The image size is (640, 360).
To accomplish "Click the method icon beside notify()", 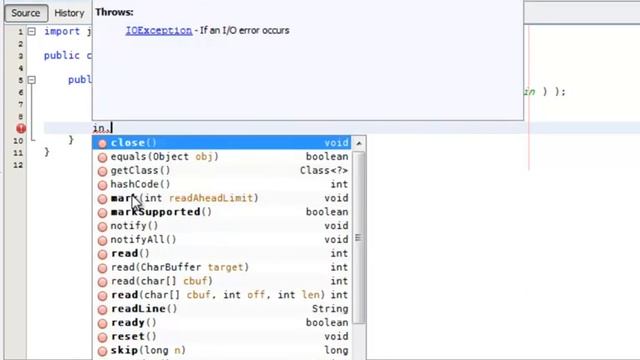I will click(102, 227).
